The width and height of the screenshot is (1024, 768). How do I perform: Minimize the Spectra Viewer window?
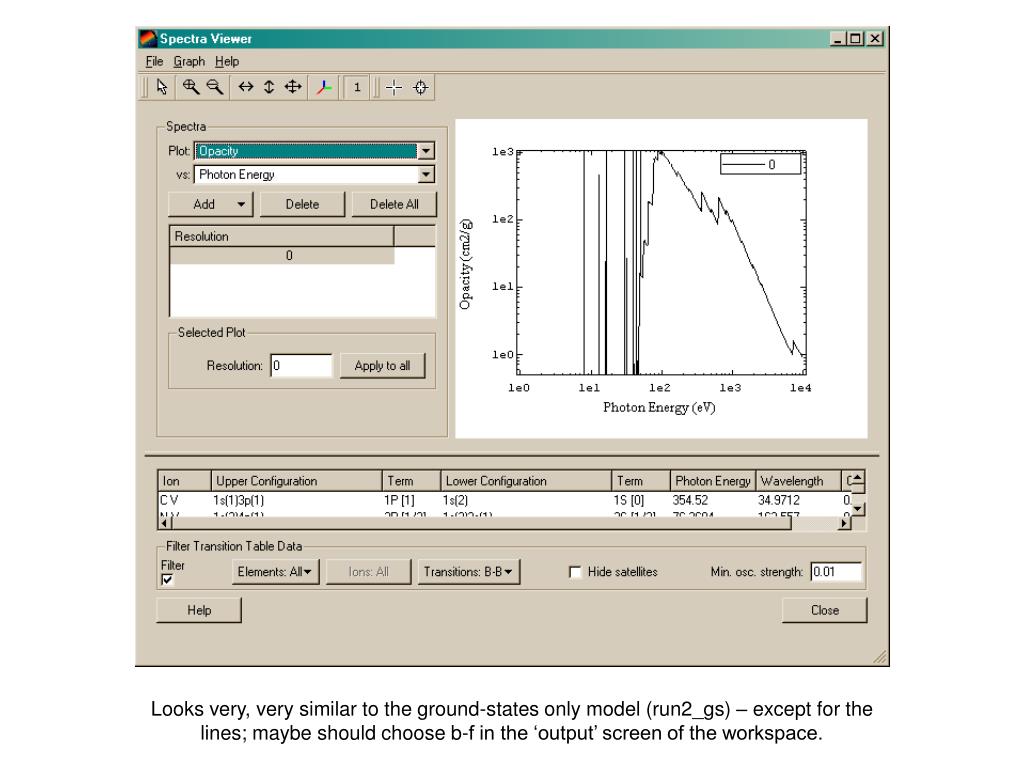(838, 39)
